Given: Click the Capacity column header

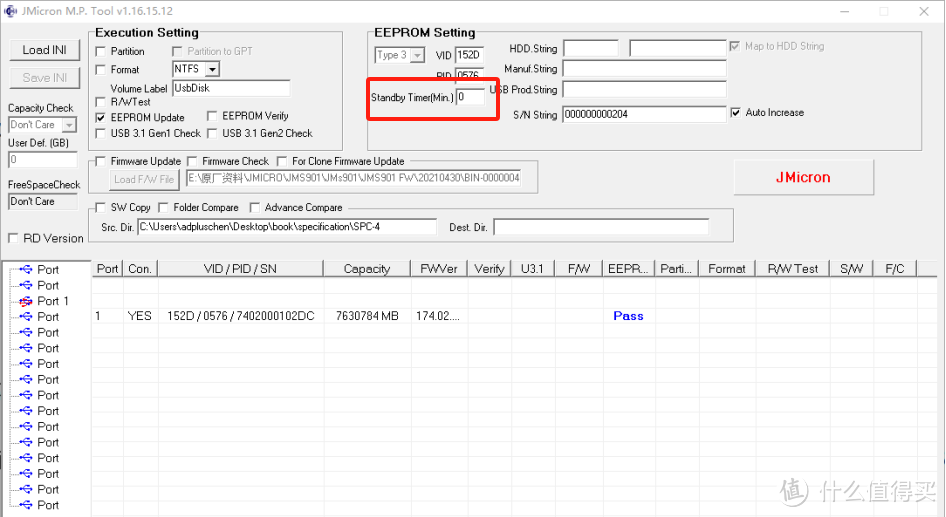Looking at the screenshot, I should pos(366,268).
